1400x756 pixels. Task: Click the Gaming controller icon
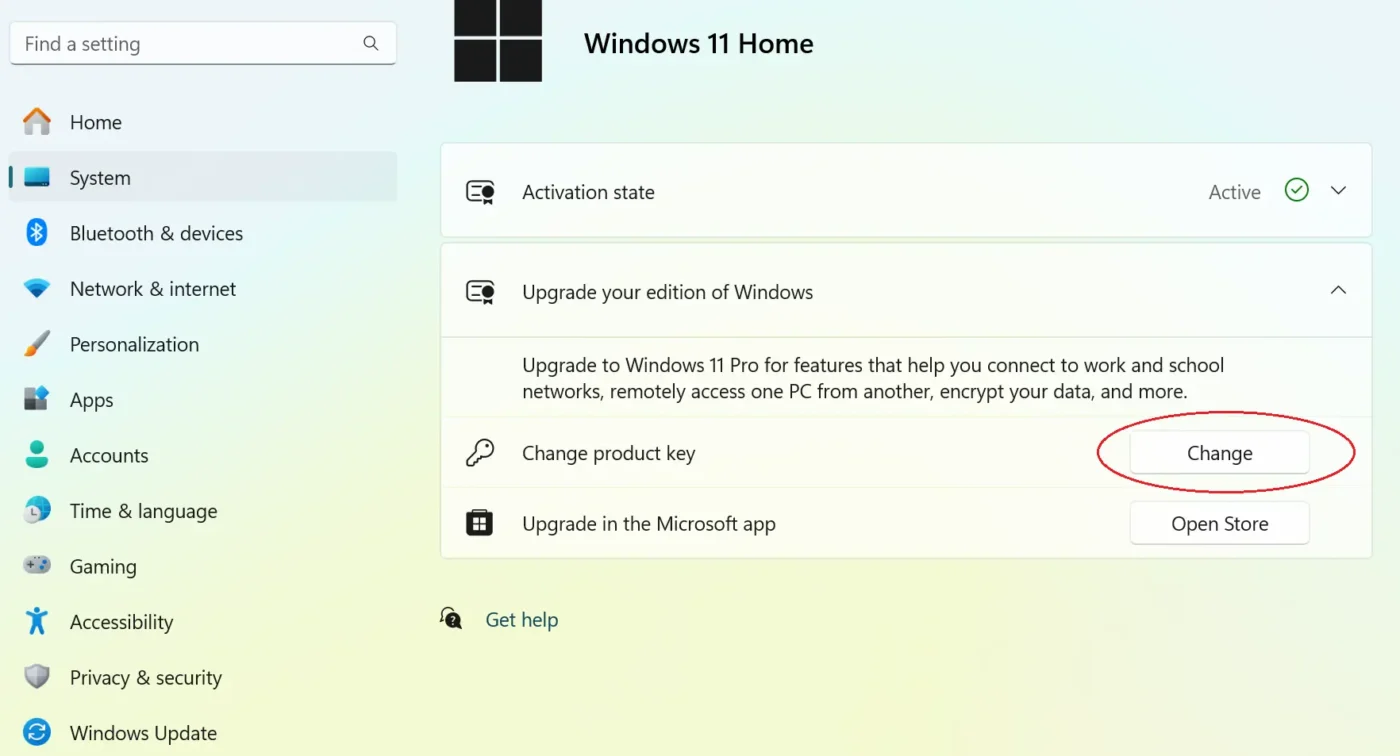pyautogui.click(x=37, y=566)
